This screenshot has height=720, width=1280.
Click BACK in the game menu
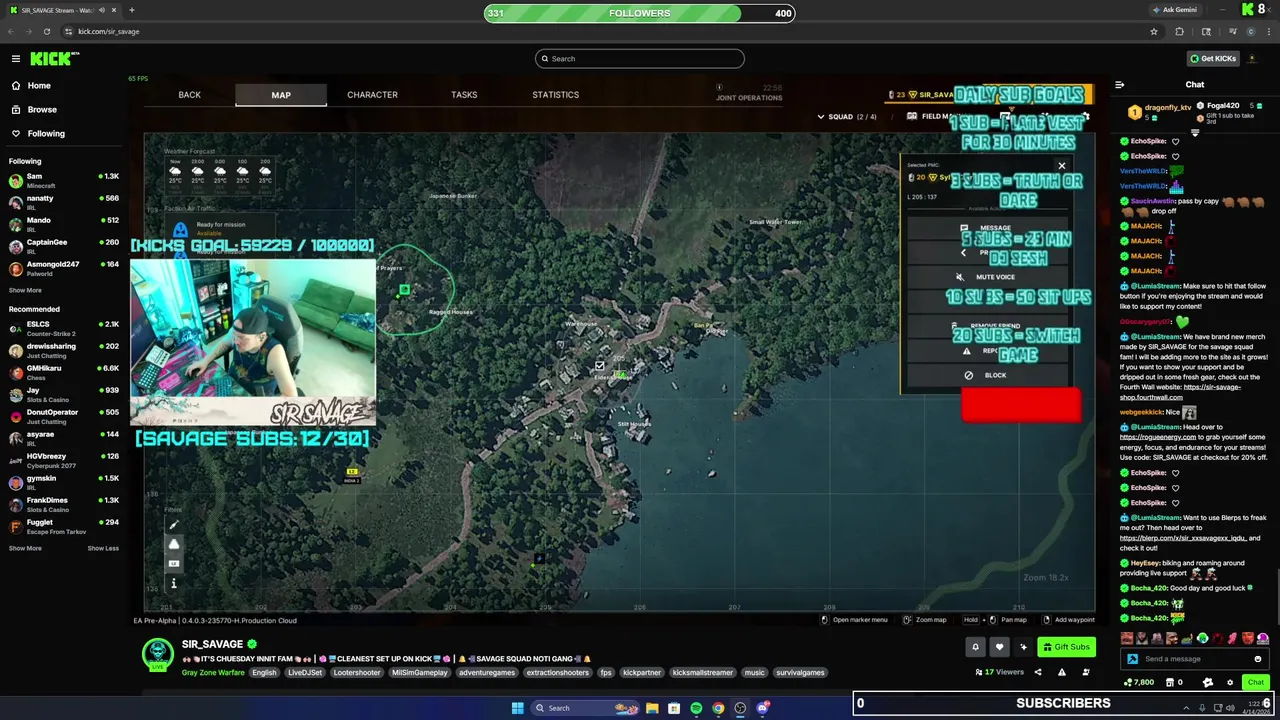[x=189, y=95]
